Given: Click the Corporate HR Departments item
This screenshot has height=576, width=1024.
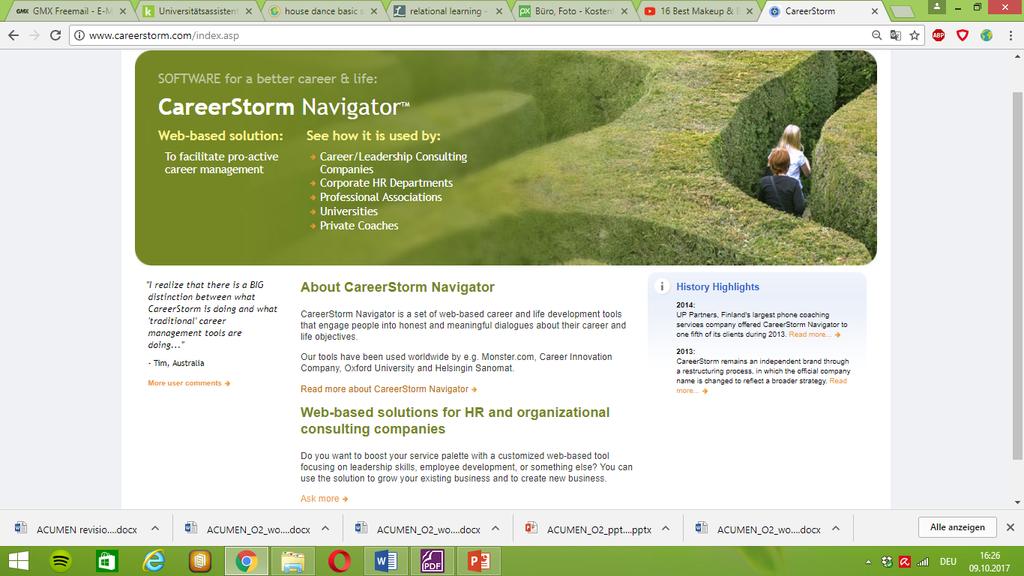Looking at the screenshot, I should [386, 183].
